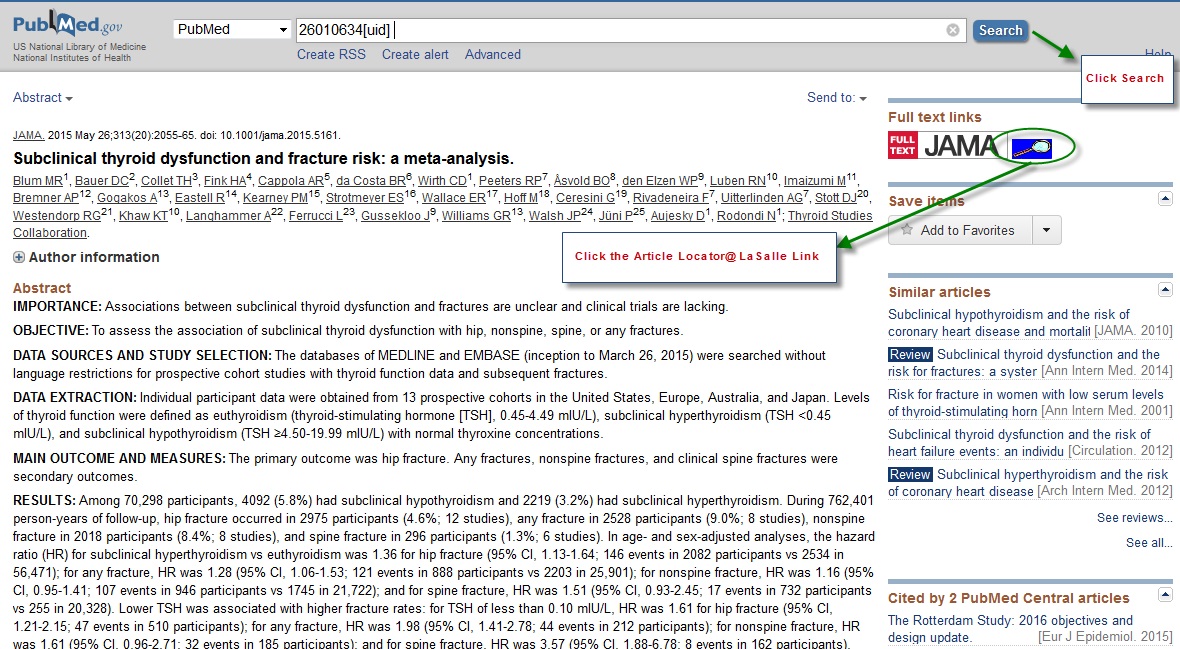Click the Search button

(x=999, y=30)
